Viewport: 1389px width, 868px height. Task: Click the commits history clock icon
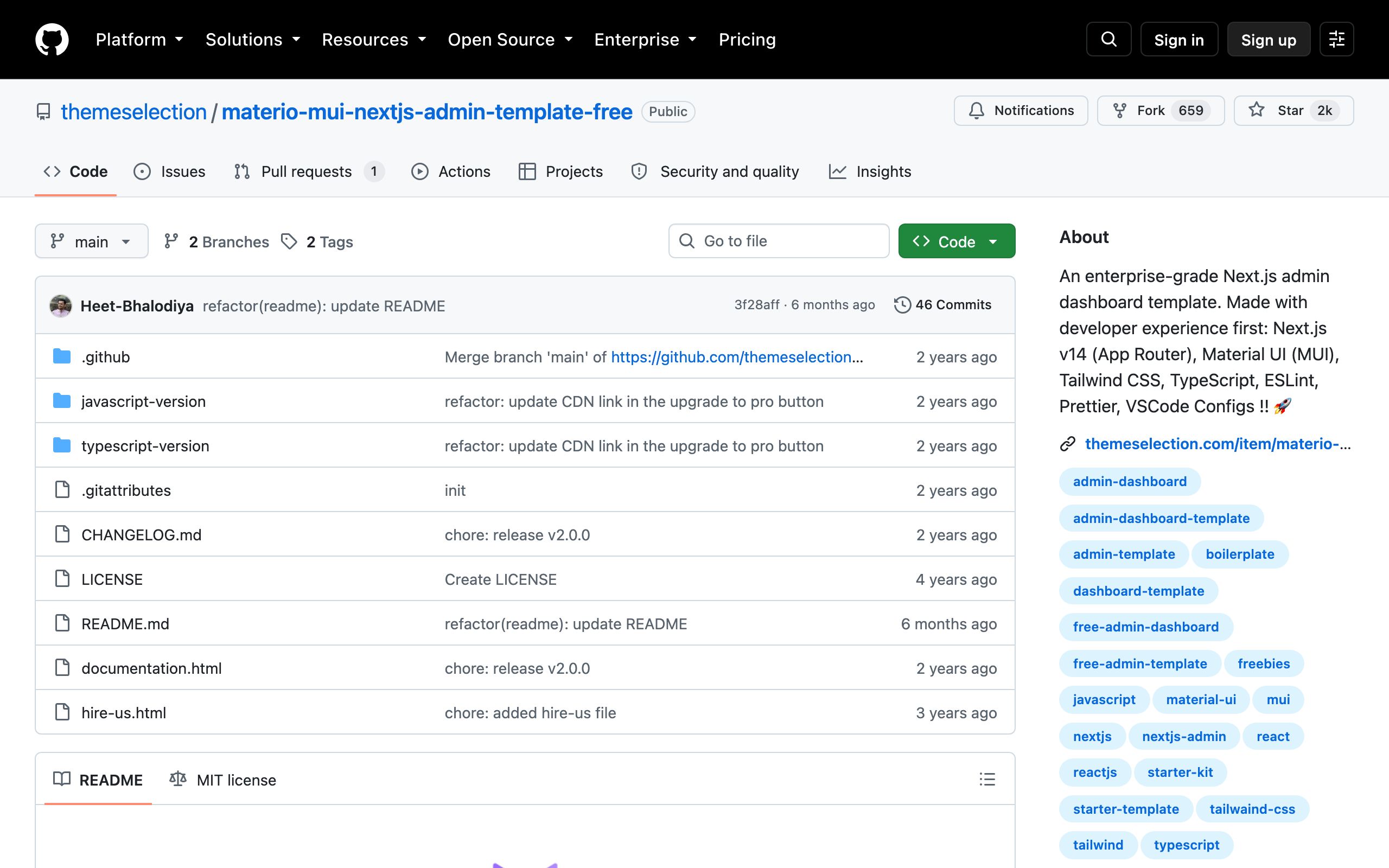point(902,305)
